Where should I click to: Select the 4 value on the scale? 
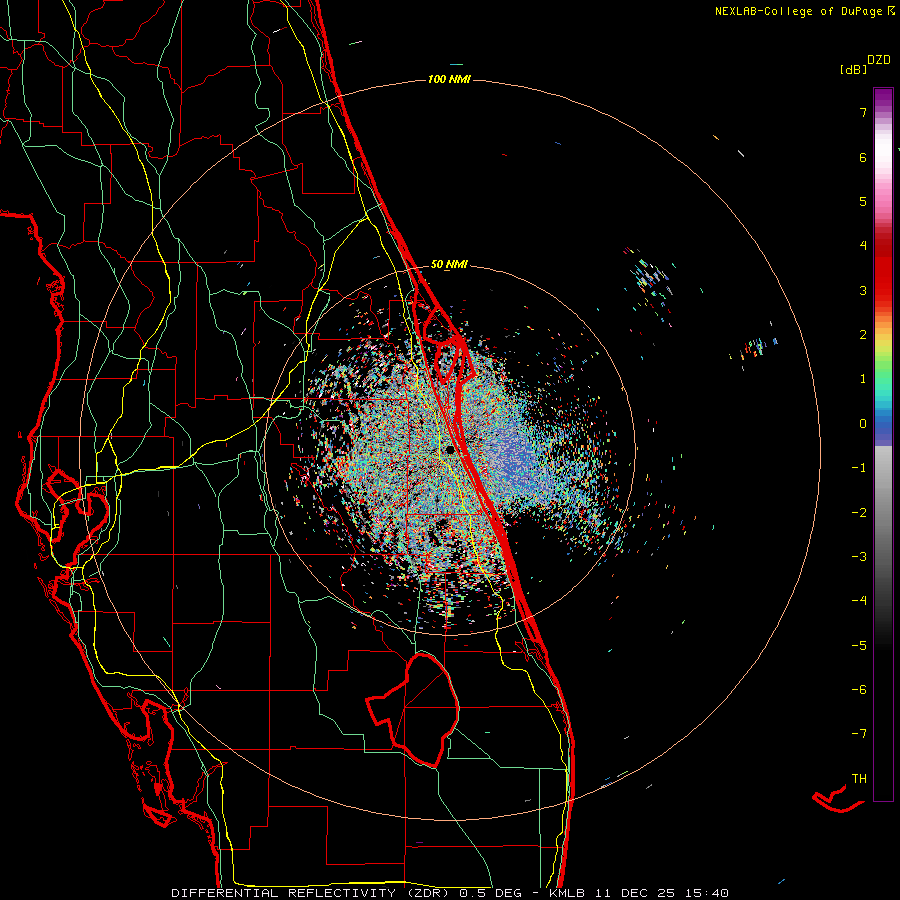point(863,246)
